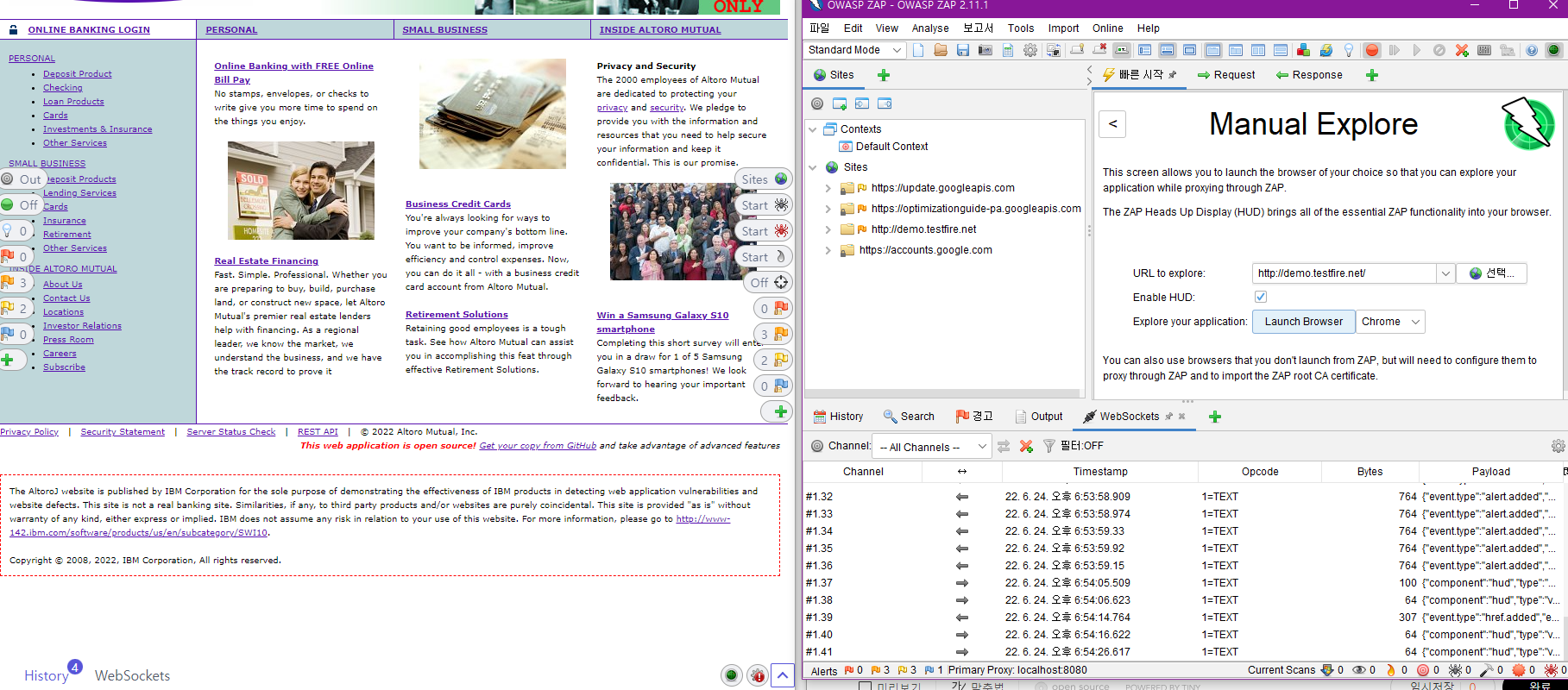Open the HUD History tab at browser bottom
Viewport: 1568px width, 690px height.
point(47,675)
